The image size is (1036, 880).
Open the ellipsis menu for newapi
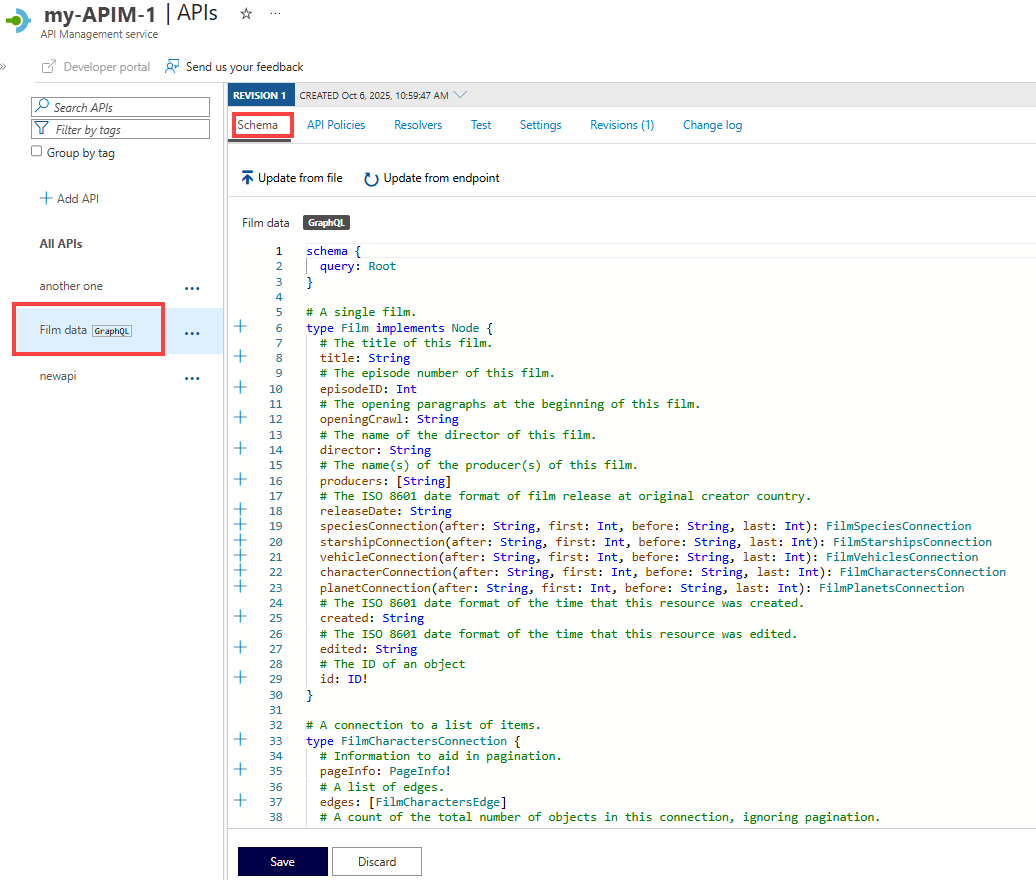tap(192, 377)
